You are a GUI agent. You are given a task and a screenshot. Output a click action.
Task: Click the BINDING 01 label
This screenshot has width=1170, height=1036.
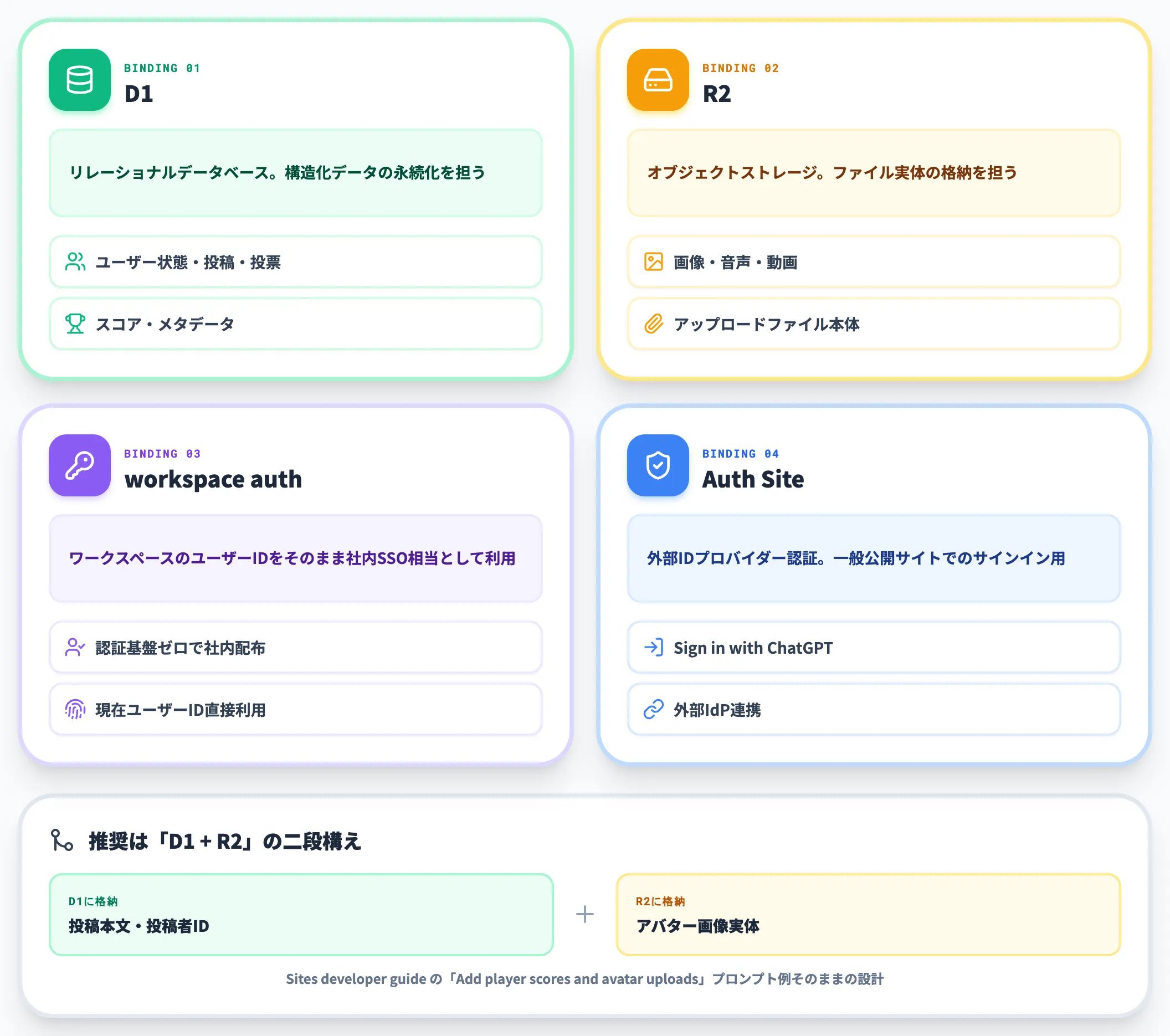(x=162, y=68)
